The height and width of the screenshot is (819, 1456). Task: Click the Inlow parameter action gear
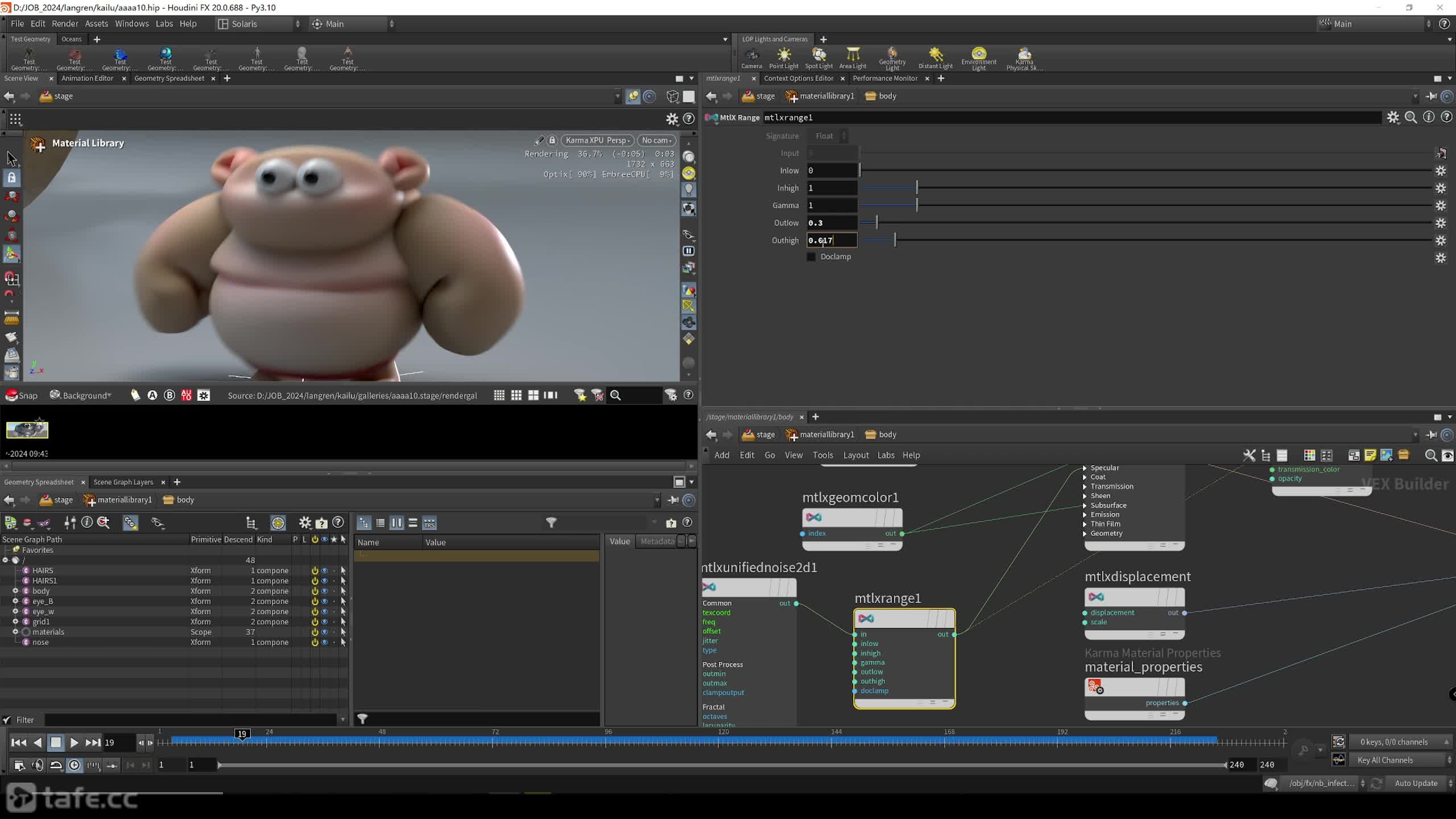coord(1441,171)
